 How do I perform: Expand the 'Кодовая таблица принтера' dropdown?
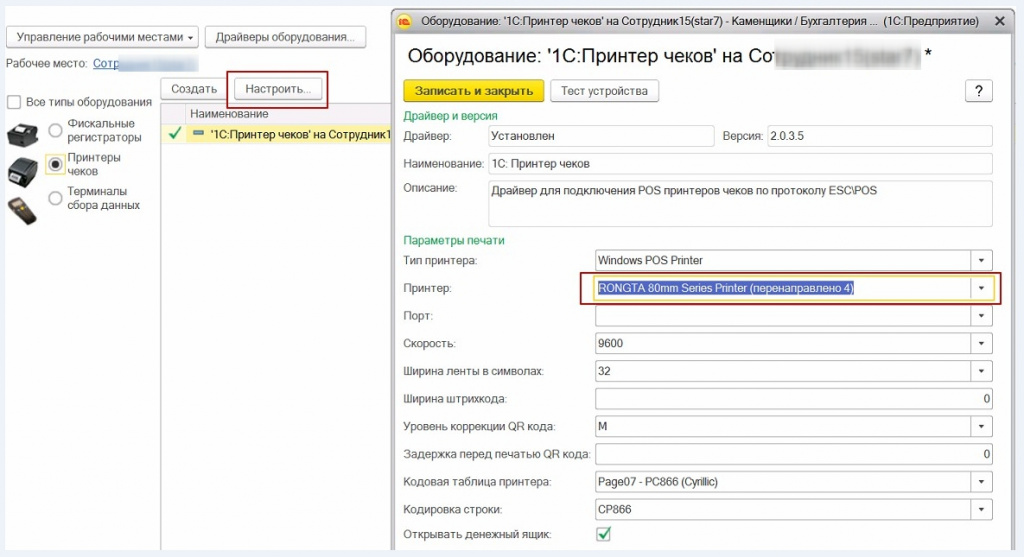click(x=982, y=482)
